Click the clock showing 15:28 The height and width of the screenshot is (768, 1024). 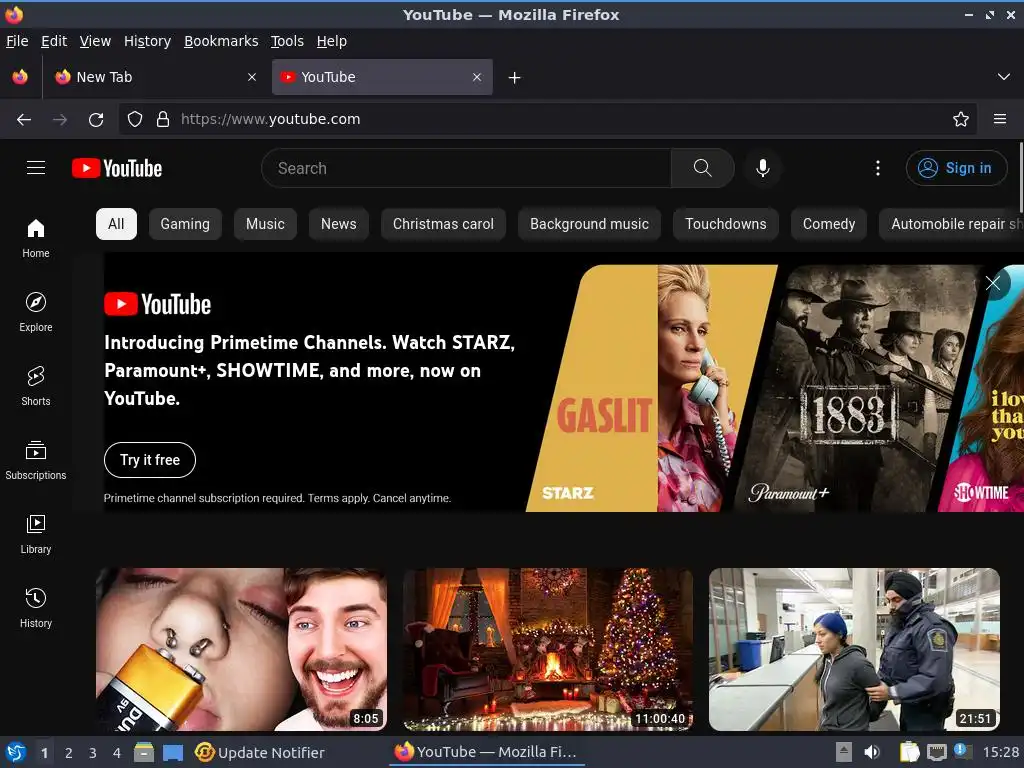pos(1001,752)
